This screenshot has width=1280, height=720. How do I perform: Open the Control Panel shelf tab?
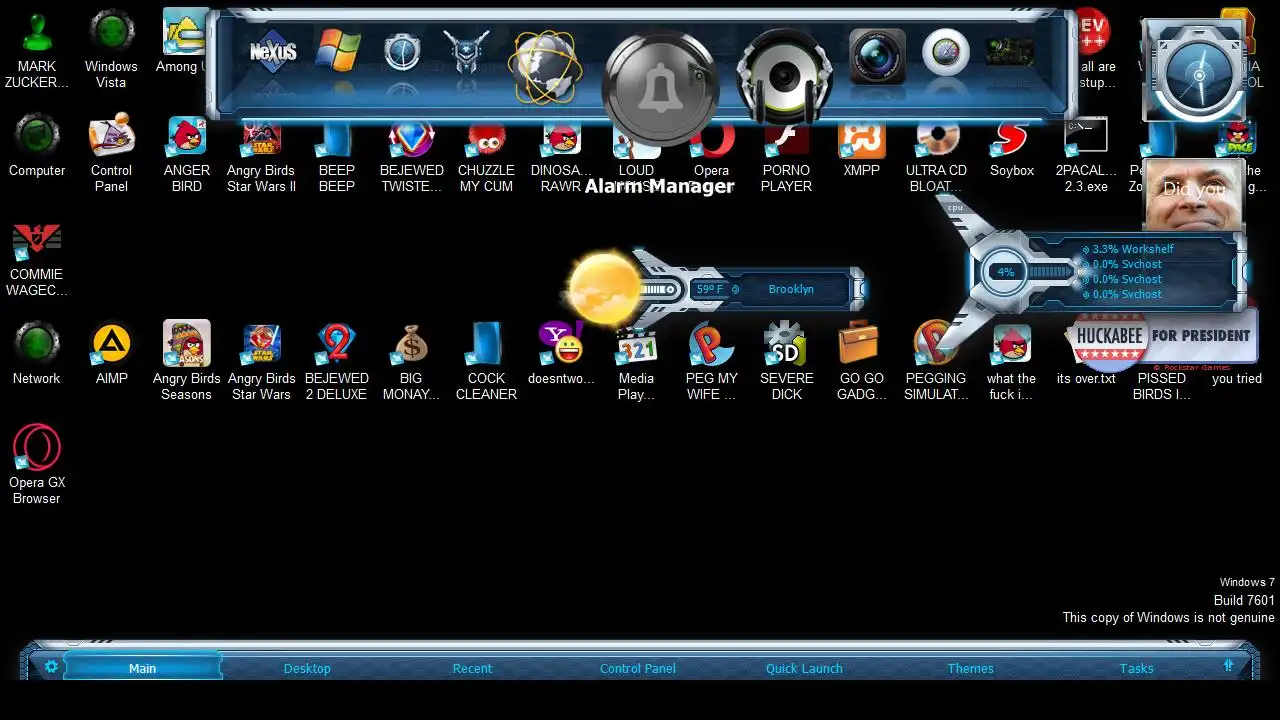tap(638, 668)
